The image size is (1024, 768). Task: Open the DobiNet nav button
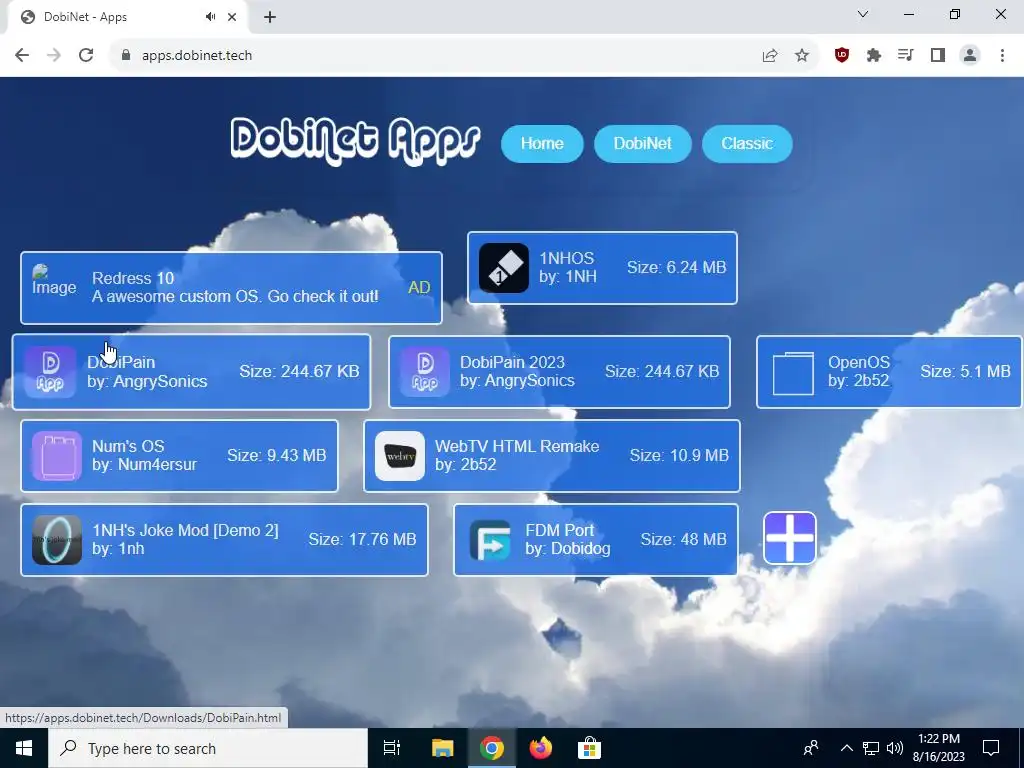[643, 144]
